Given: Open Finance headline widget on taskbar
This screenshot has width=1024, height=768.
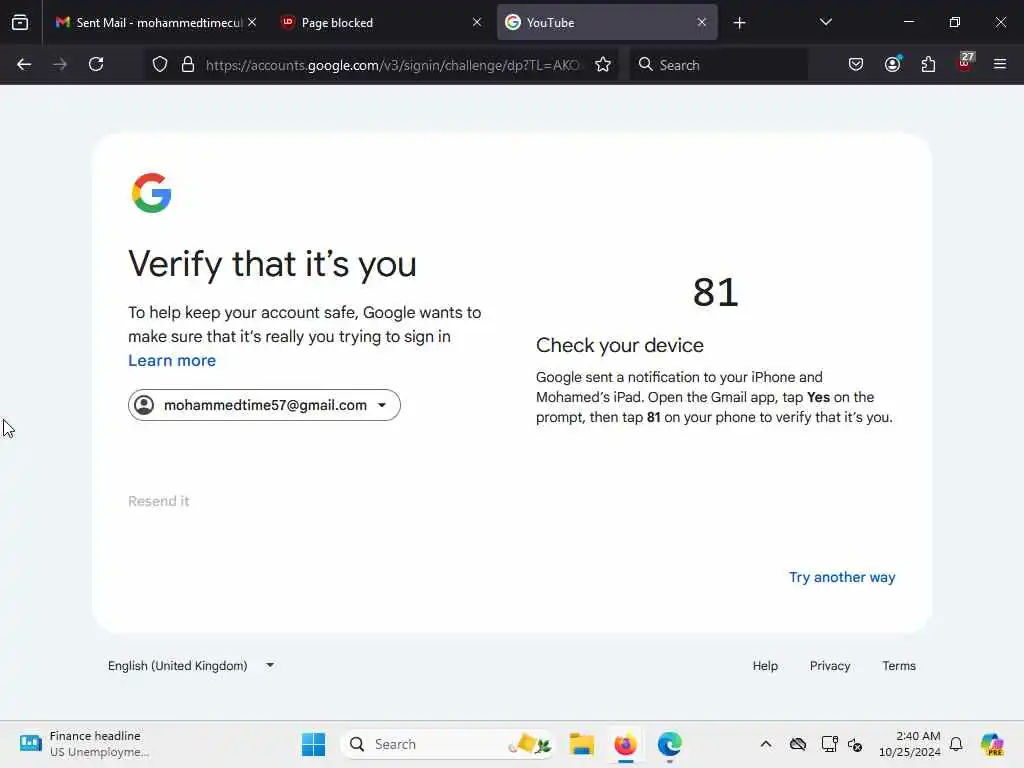Looking at the screenshot, I should coord(85,744).
